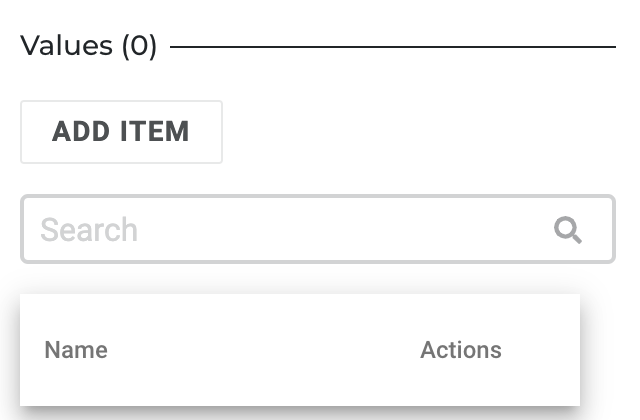The width and height of the screenshot is (640, 420).
Task: Click the ADD ITEM button
Action: click(121, 132)
